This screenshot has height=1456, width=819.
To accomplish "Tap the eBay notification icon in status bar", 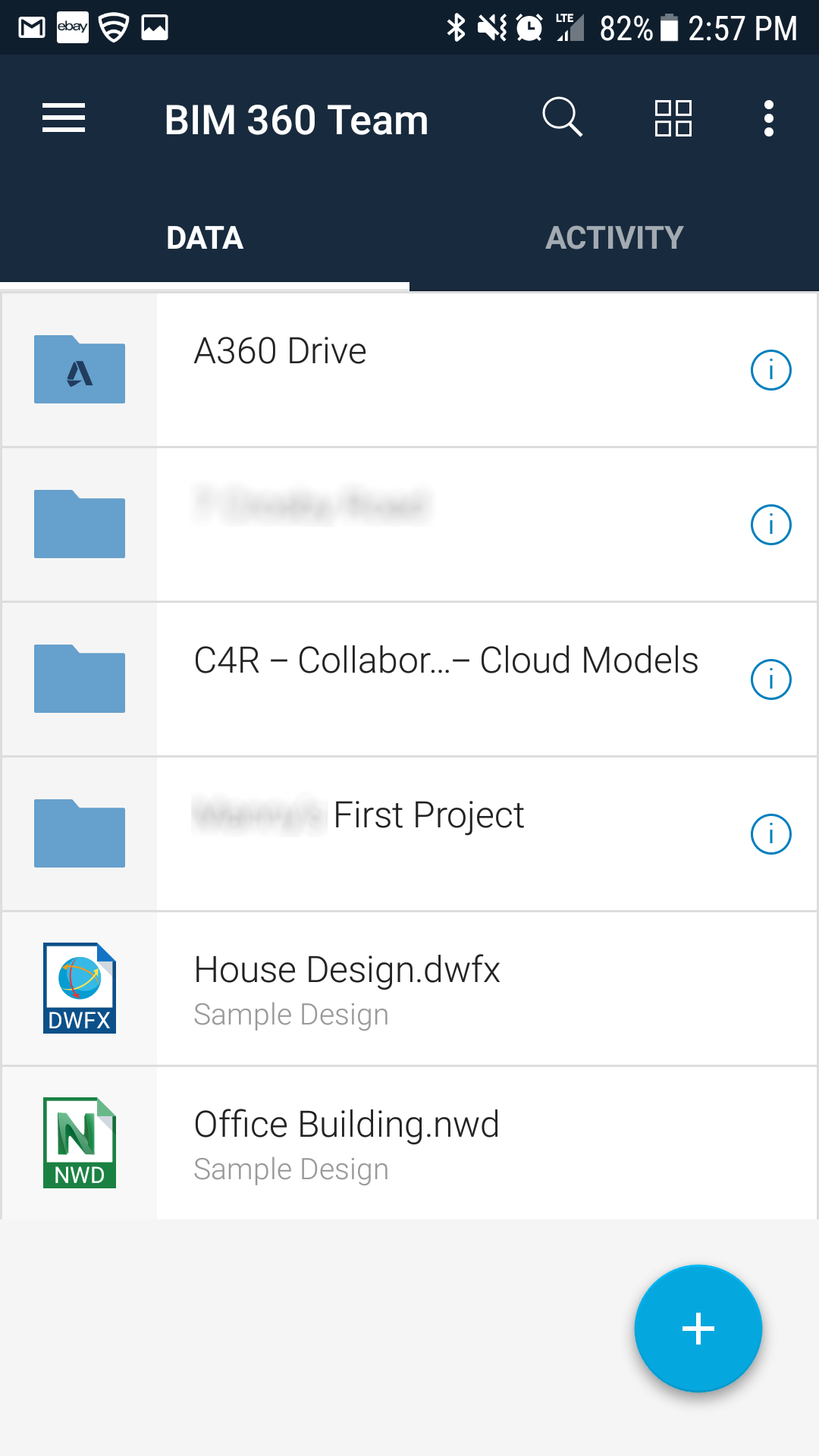I will [x=73, y=28].
